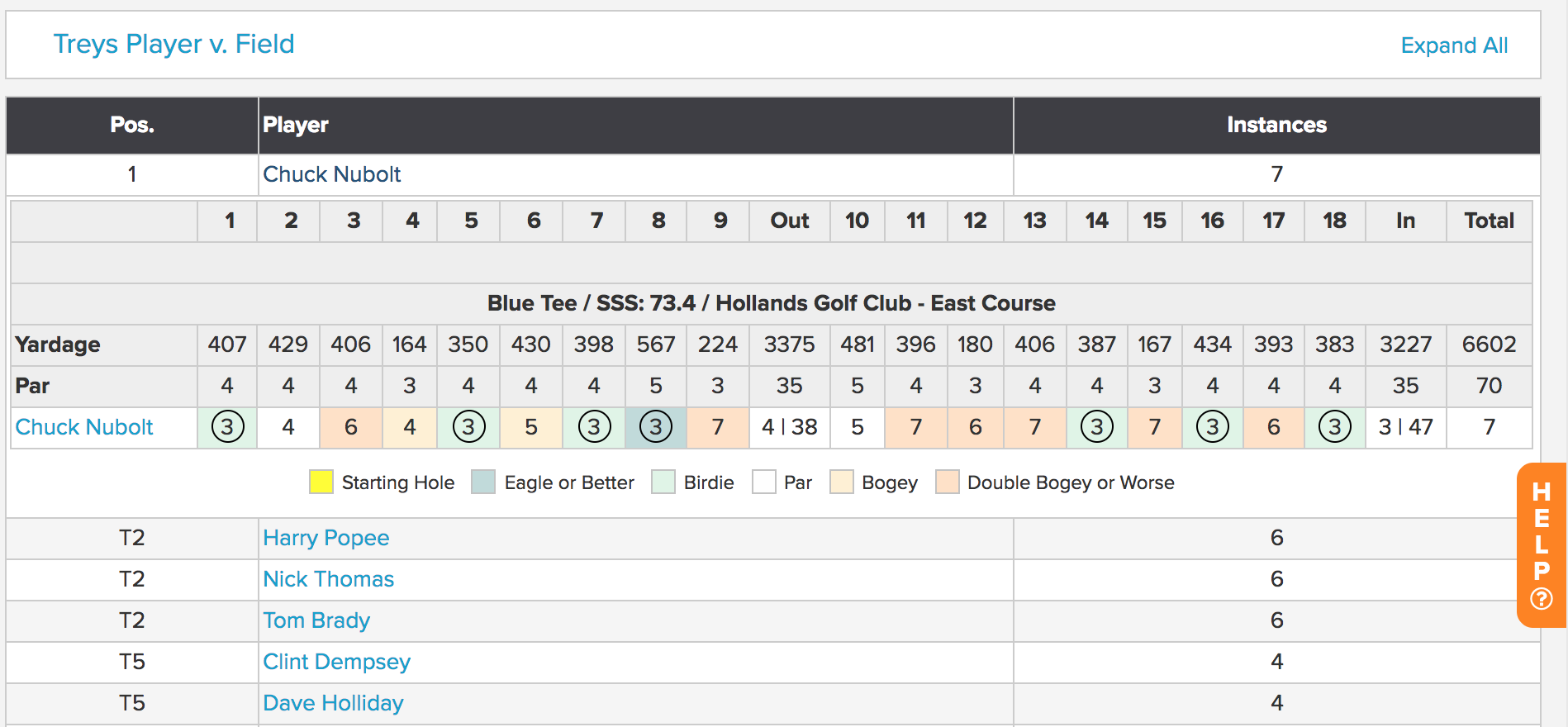
Task: Click the Double Bogey or Worse swatch
Action: [x=948, y=482]
